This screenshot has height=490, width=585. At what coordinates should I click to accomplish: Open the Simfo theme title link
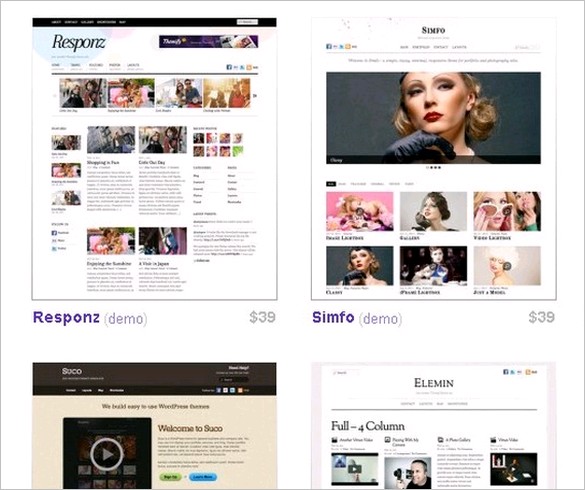[333, 317]
